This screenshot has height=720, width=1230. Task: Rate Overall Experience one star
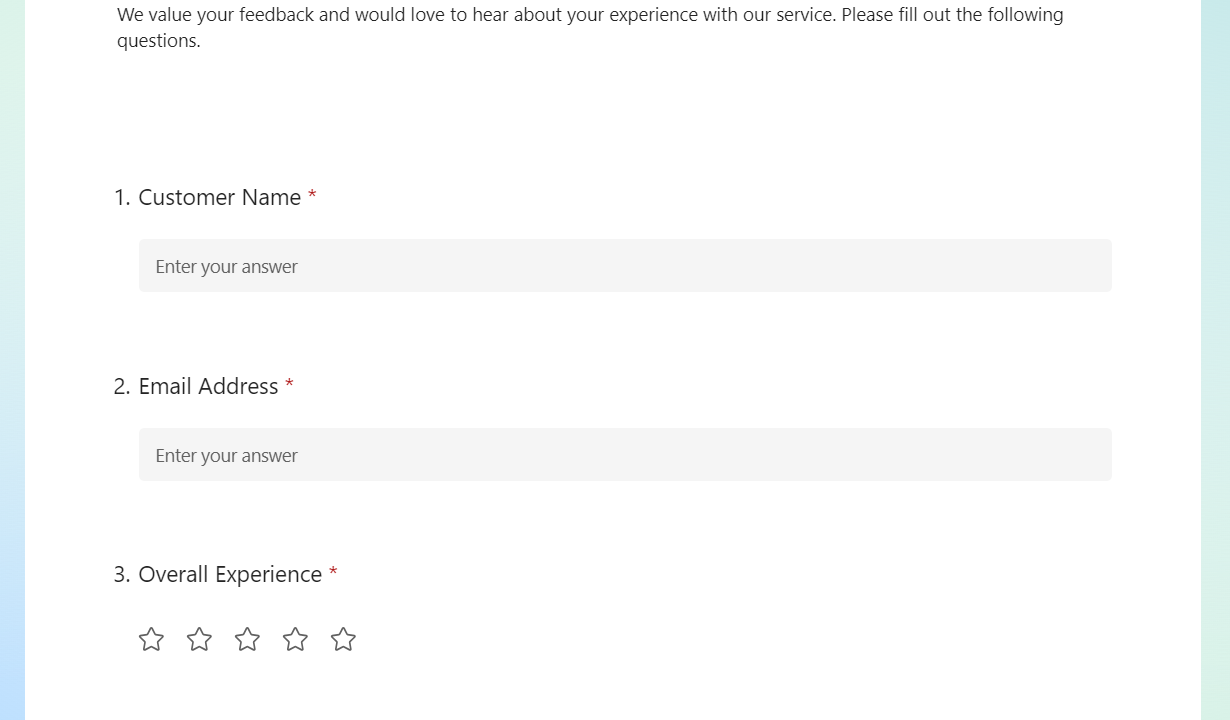pos(151,639)
